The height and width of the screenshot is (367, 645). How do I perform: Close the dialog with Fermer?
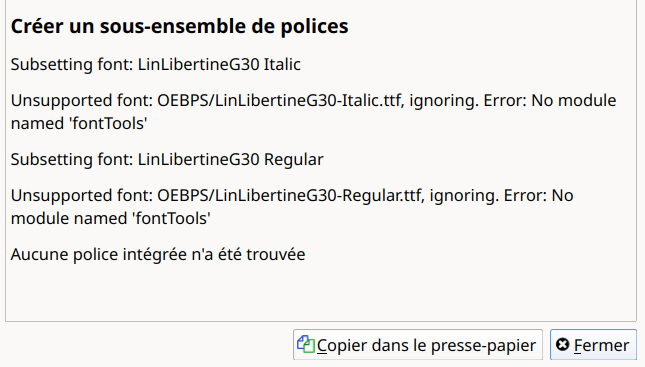(593, 345)
